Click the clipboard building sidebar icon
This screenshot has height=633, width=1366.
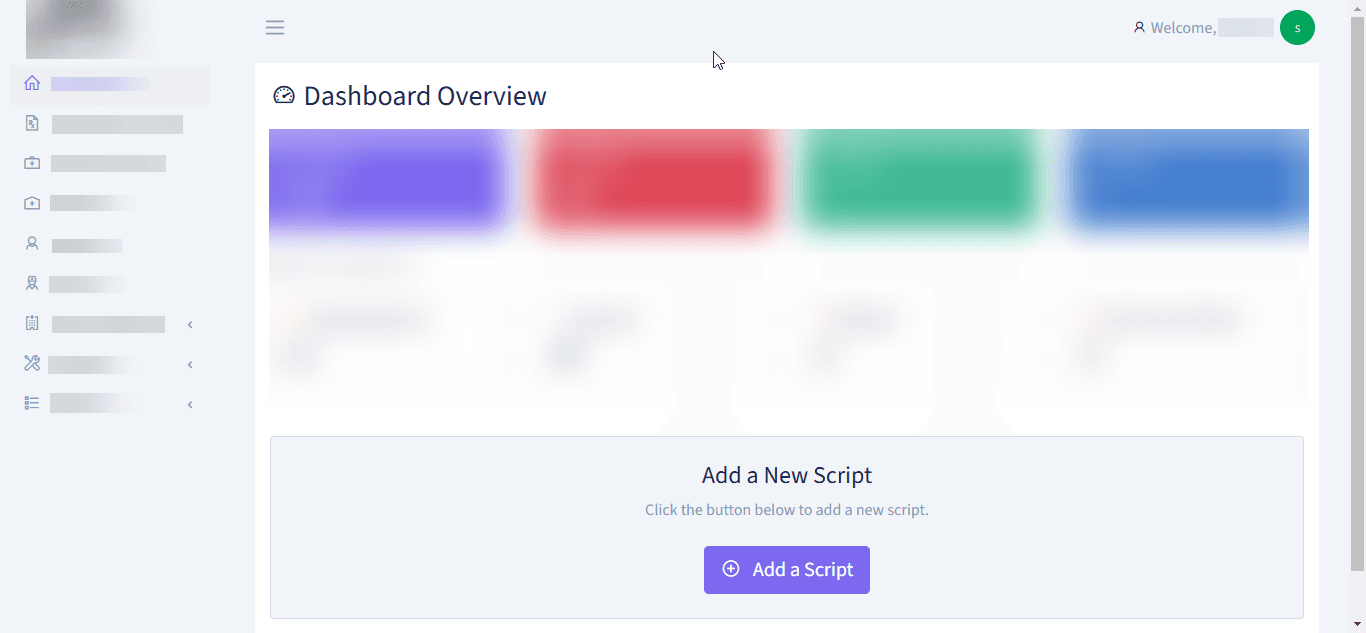32,324
